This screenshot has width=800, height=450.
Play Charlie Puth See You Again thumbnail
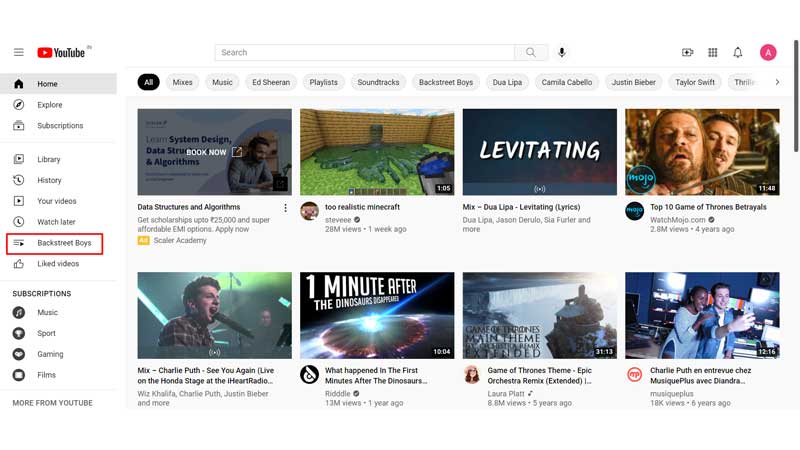pyautogui.click(x=214, y=315)
